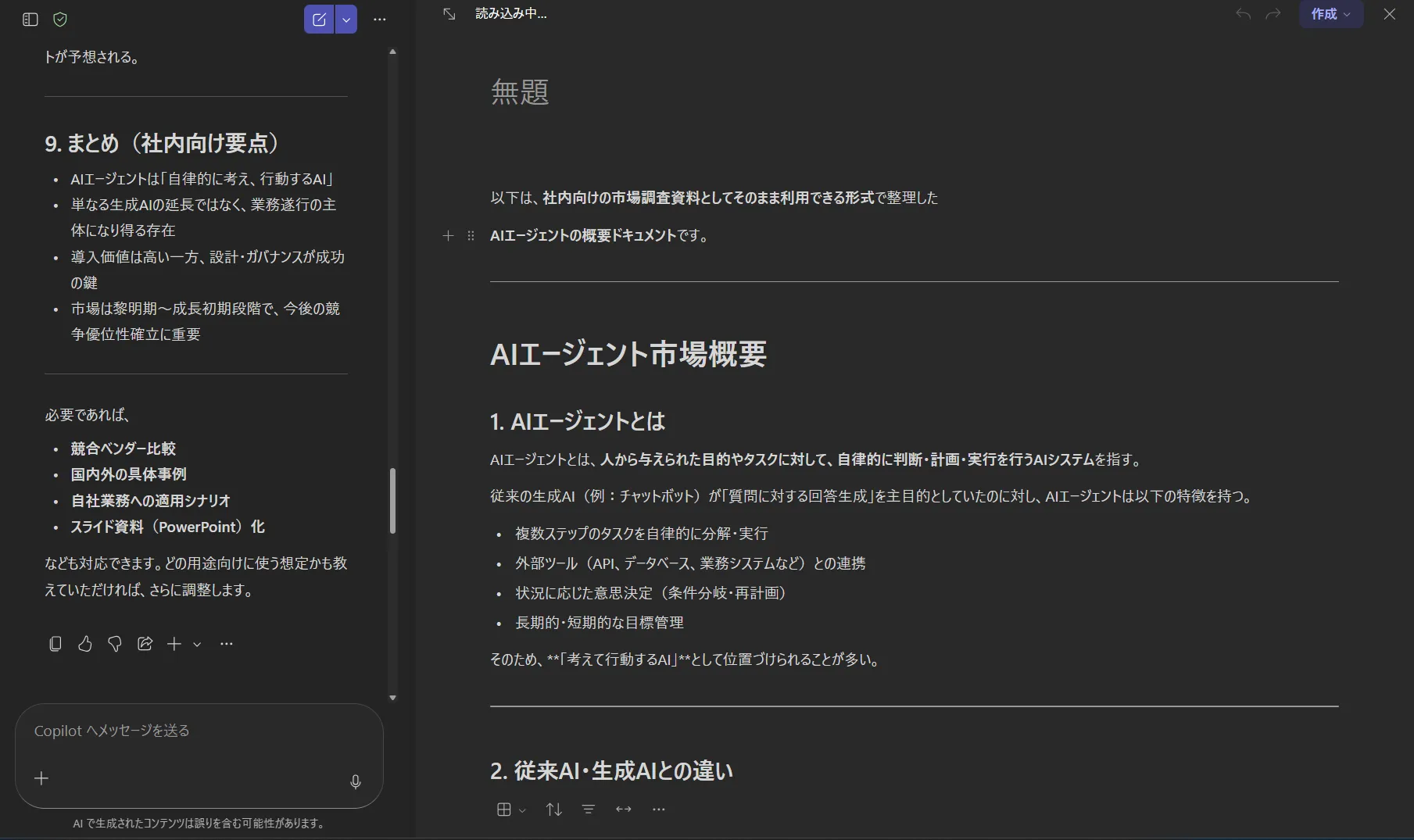
Task: Toggle the conversation sidebar panel
Action: click(30, 20)
